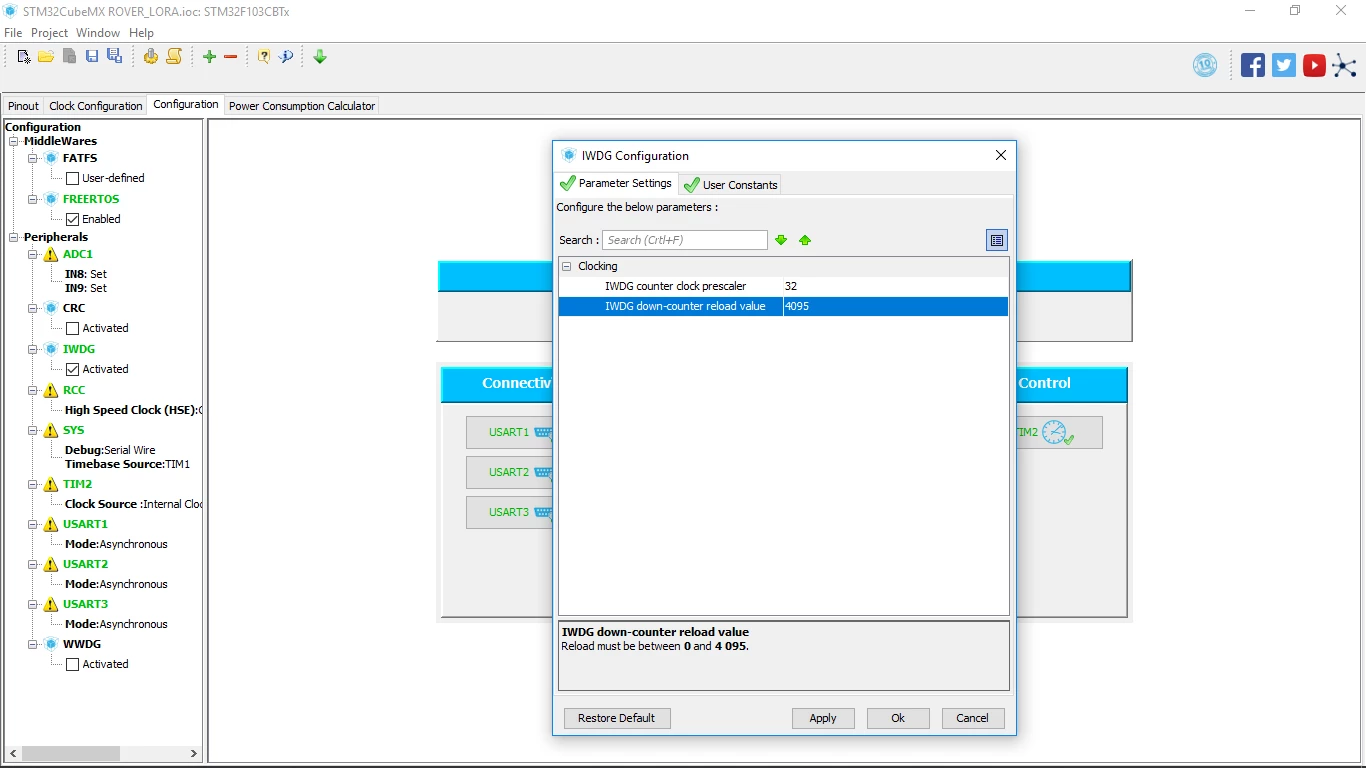The image size is (1366, 768).
Task: Tick the CRC Activated checkbox
Action: [x=72, y=329]
